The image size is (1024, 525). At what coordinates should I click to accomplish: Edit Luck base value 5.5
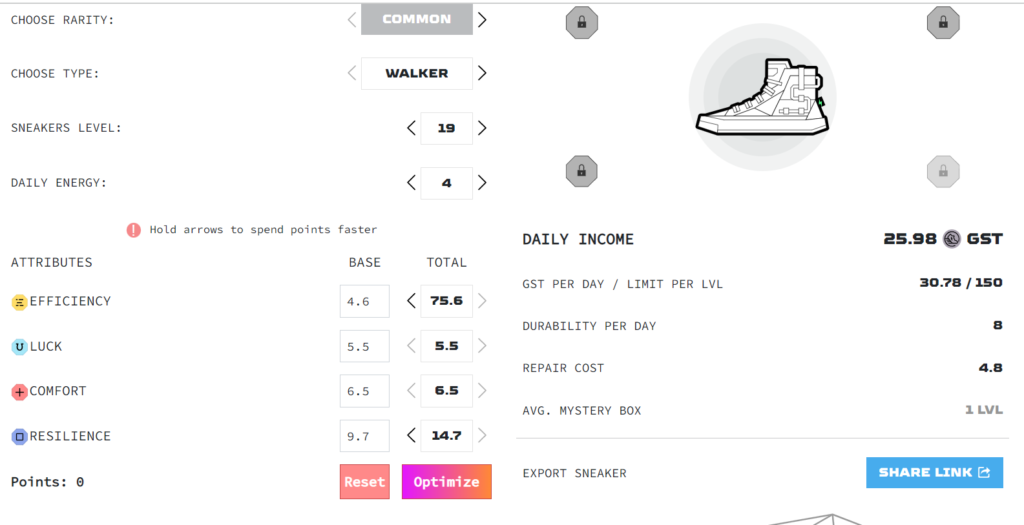pos(364,346)
